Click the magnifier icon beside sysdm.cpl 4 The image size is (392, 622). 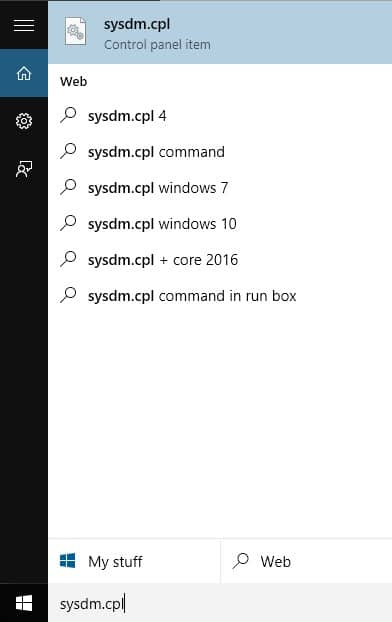point(68,115)
